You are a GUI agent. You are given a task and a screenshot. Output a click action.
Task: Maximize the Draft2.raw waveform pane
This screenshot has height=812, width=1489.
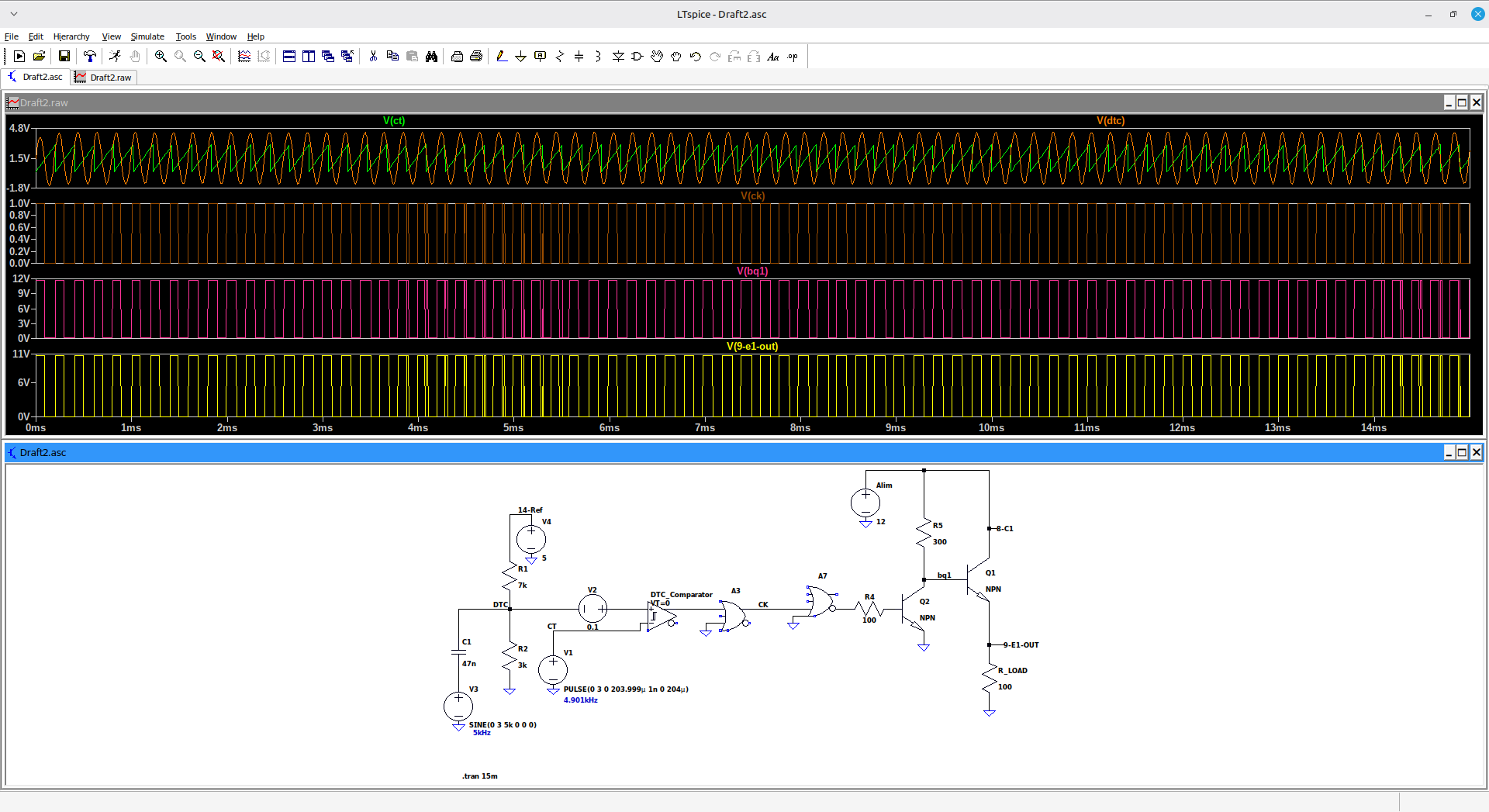tap(1462, 102)
